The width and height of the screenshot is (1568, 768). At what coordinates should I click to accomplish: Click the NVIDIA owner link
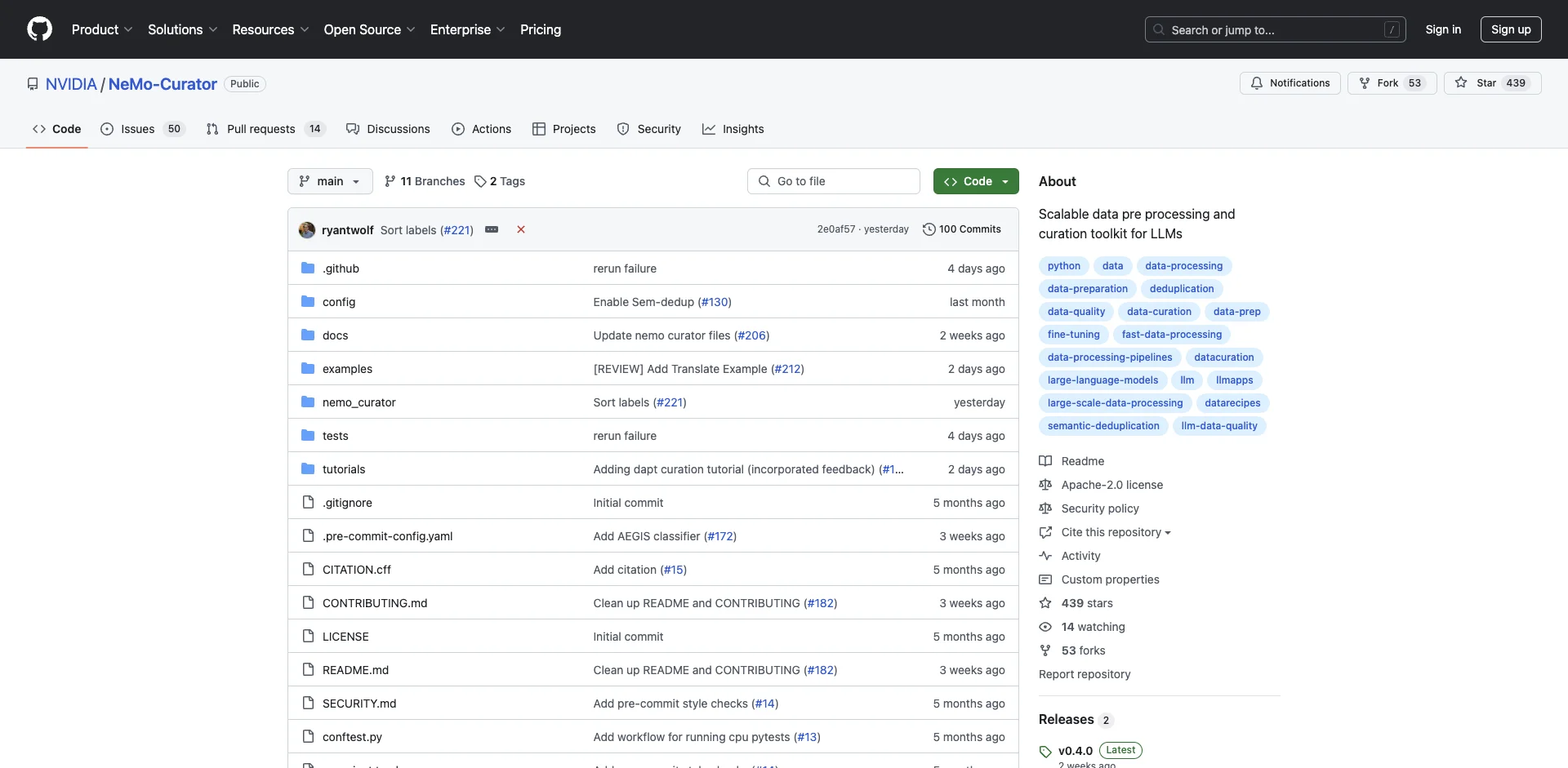tap(71, 84)
